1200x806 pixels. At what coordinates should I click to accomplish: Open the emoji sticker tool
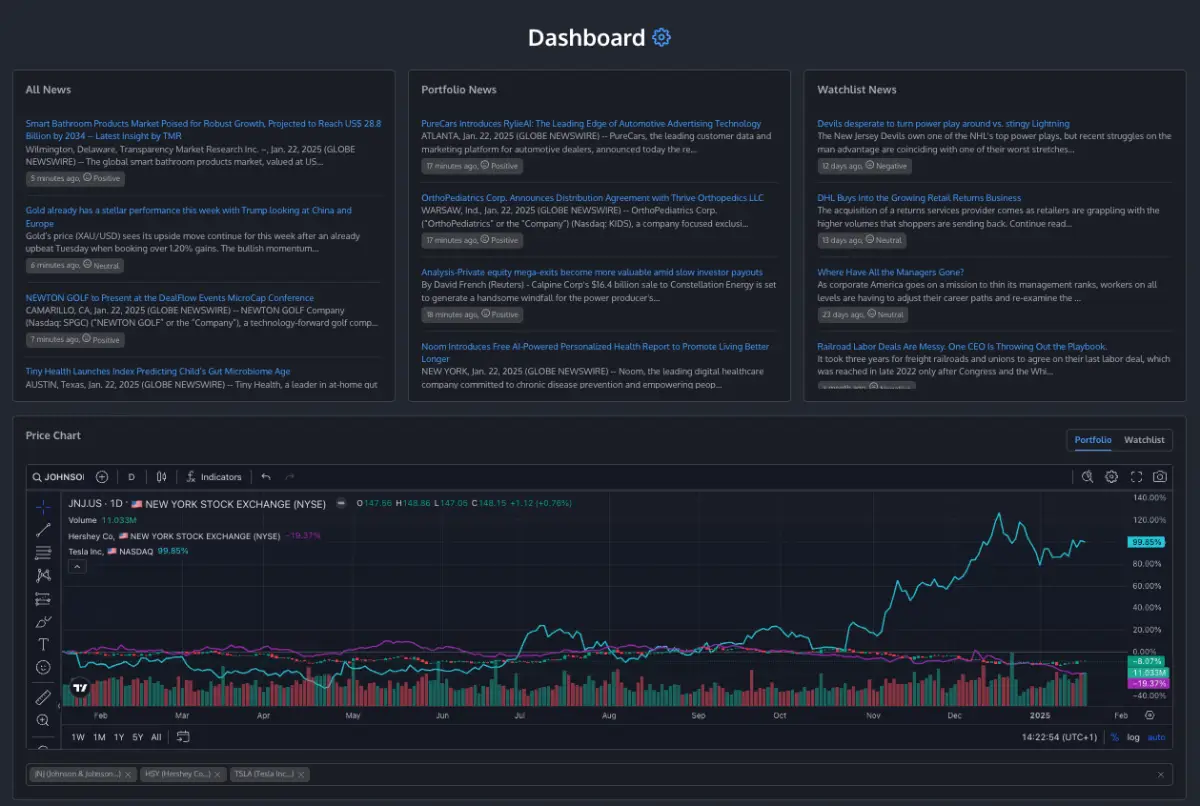[43, 667]
